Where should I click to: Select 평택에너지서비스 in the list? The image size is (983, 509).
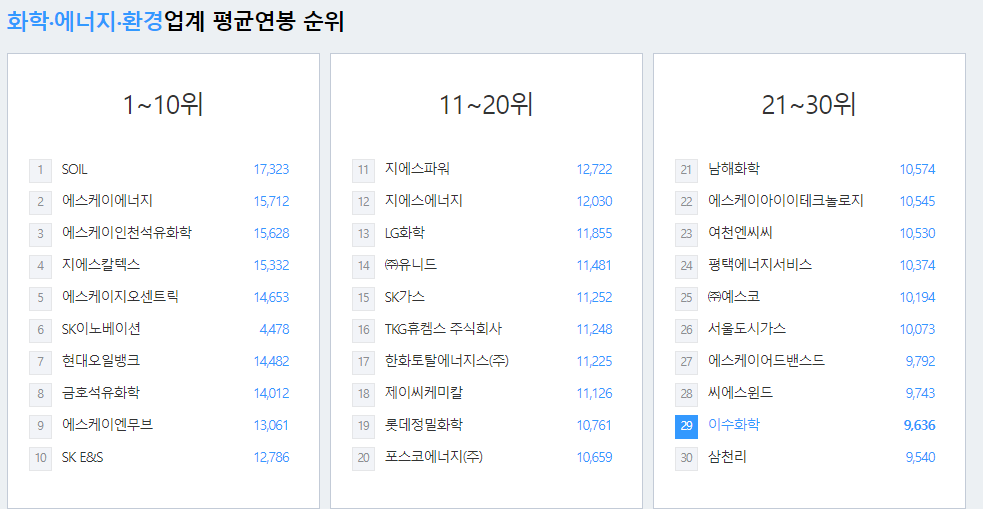760,265
